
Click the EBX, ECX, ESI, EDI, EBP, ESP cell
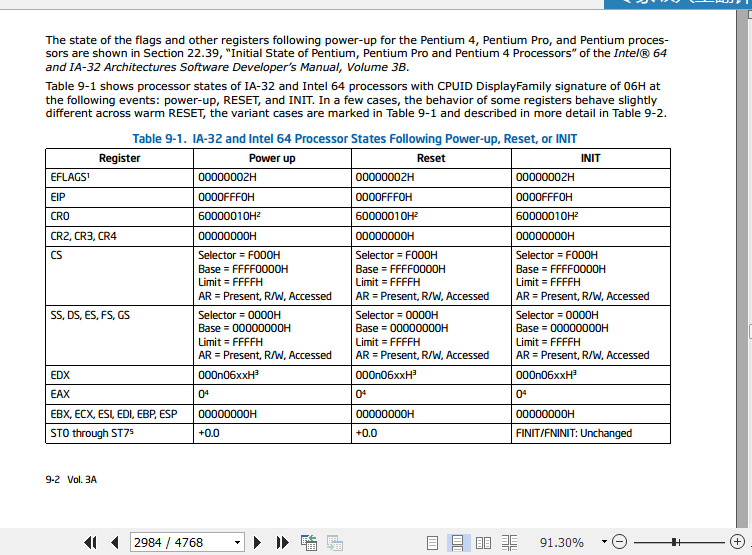(119, 414)
